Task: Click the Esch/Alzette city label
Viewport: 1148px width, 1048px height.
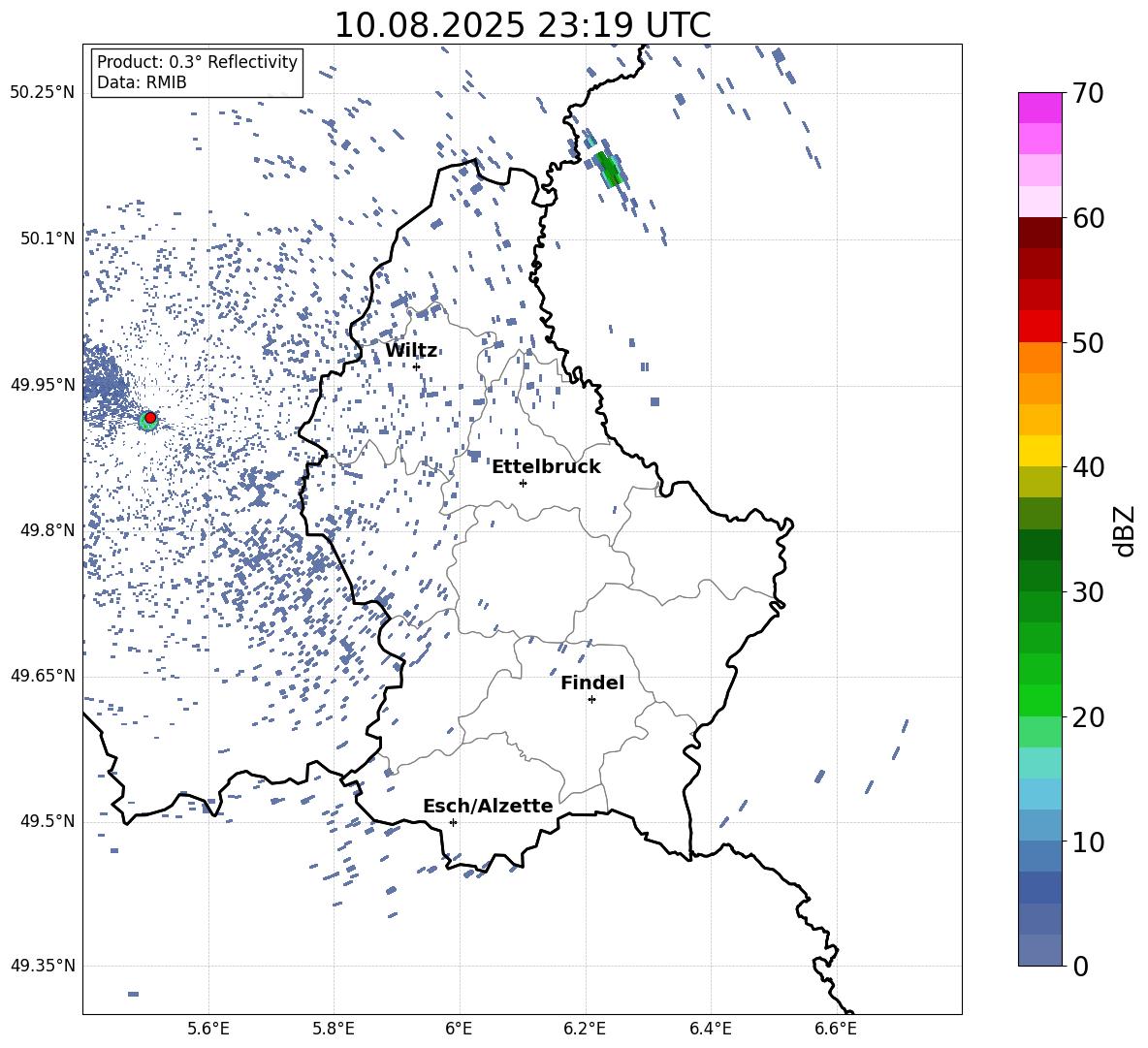Action: 488,807
